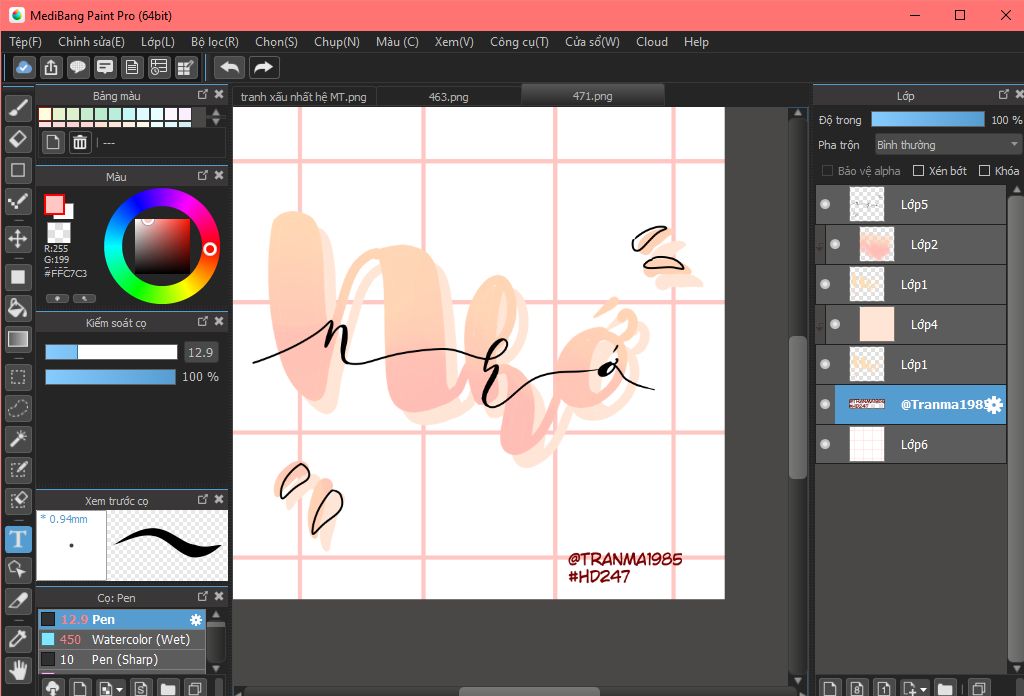Image resolution: width=1024 pixels, height=696 pixels.
Task: Adjust the brush size slider
Action: pos(111,353)
